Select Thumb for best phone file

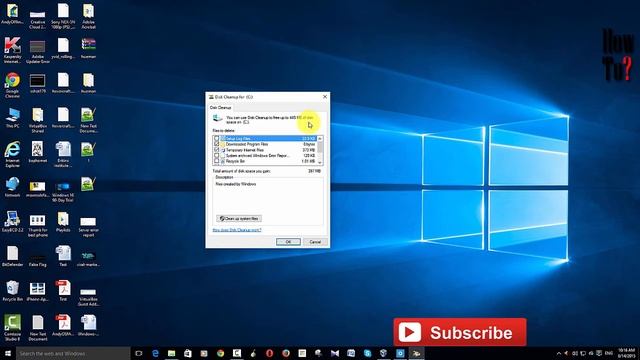[38, 226]
